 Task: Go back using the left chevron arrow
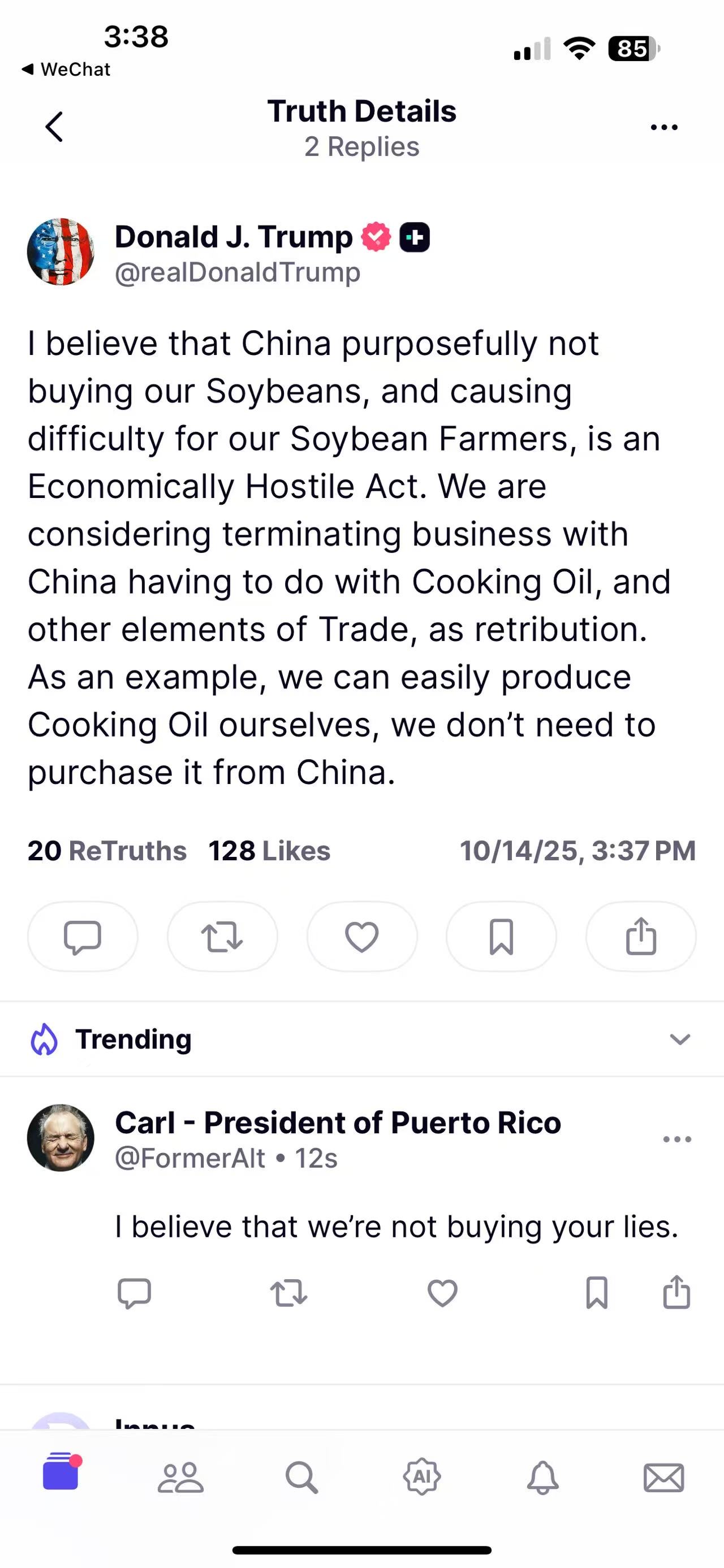click(54, 127)
